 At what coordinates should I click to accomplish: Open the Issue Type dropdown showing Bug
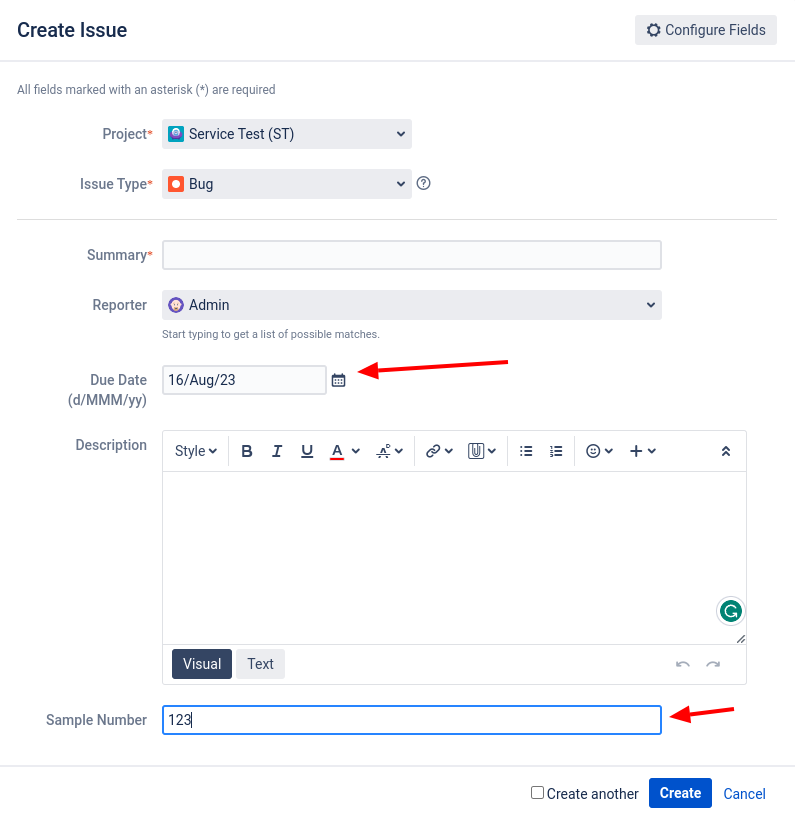(x=287, y=184)
